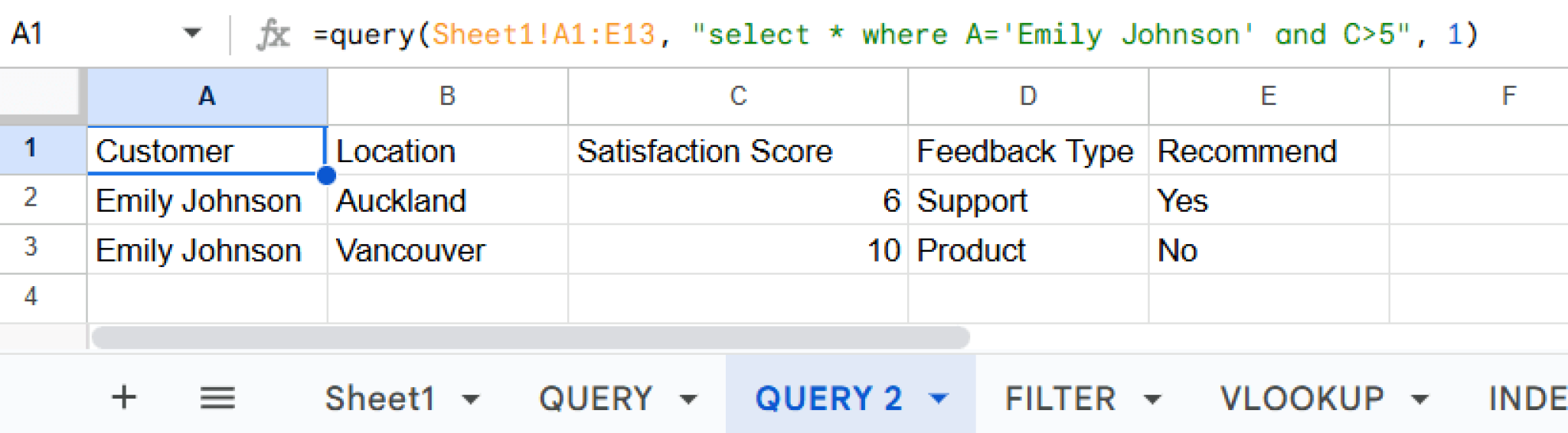Select column C header
1568x433 pixels.
pos(737,96)
